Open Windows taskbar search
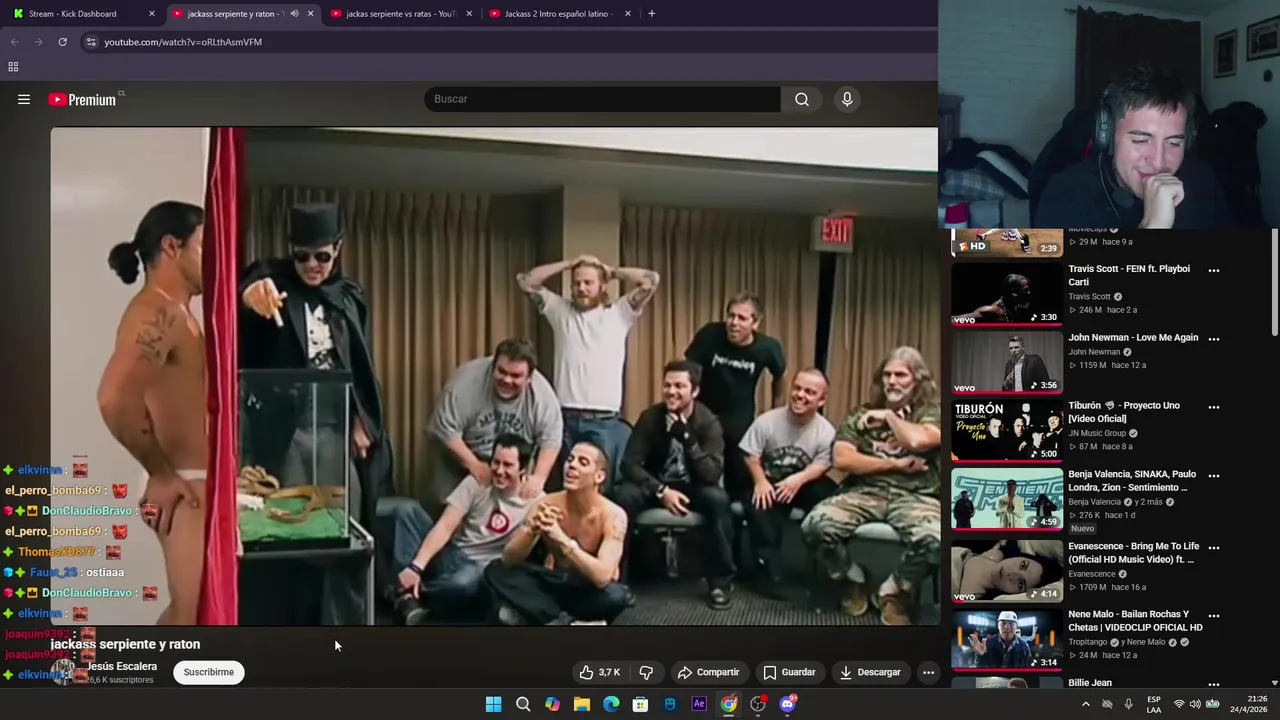The image size is (1280, 720). click(523, 704)
